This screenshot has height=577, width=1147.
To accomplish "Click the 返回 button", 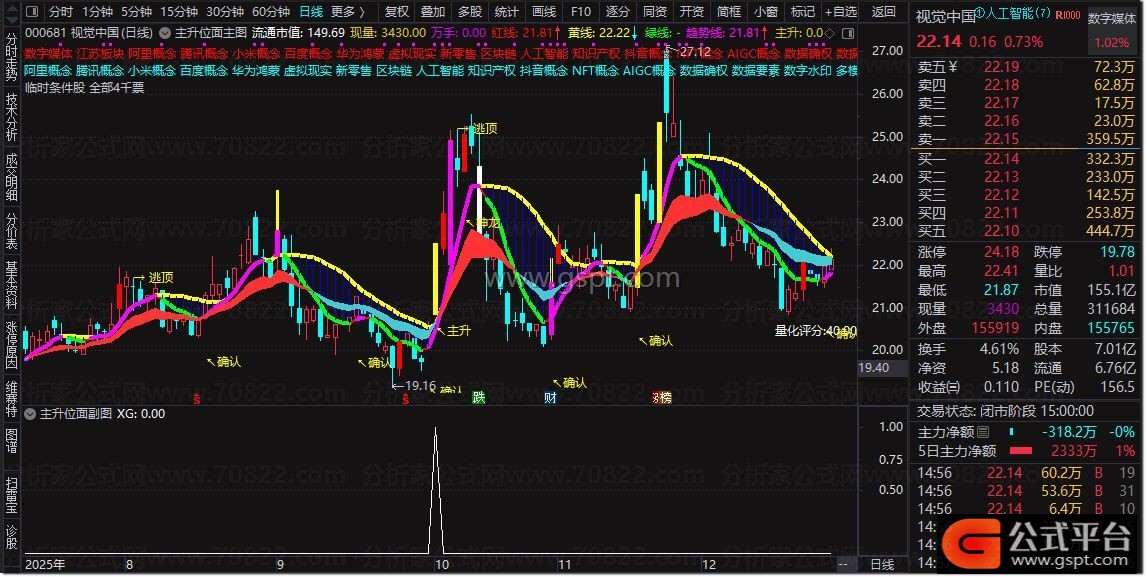I will pyautogui.click(x=884, y=12).
